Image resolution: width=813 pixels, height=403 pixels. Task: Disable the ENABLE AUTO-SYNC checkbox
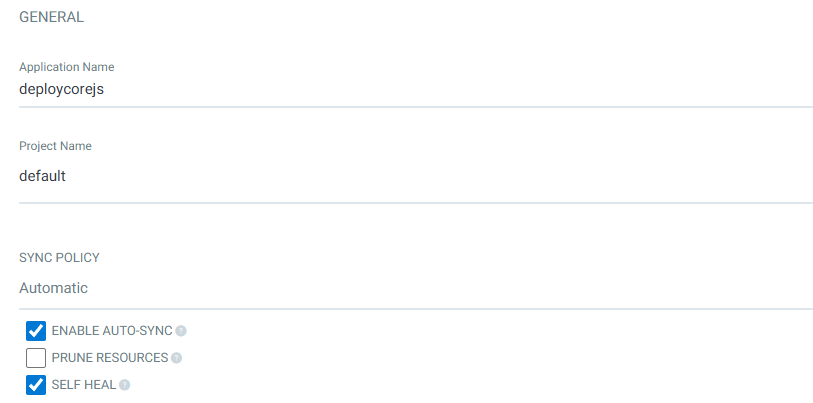pyautogui.click(x=36, y=331)
